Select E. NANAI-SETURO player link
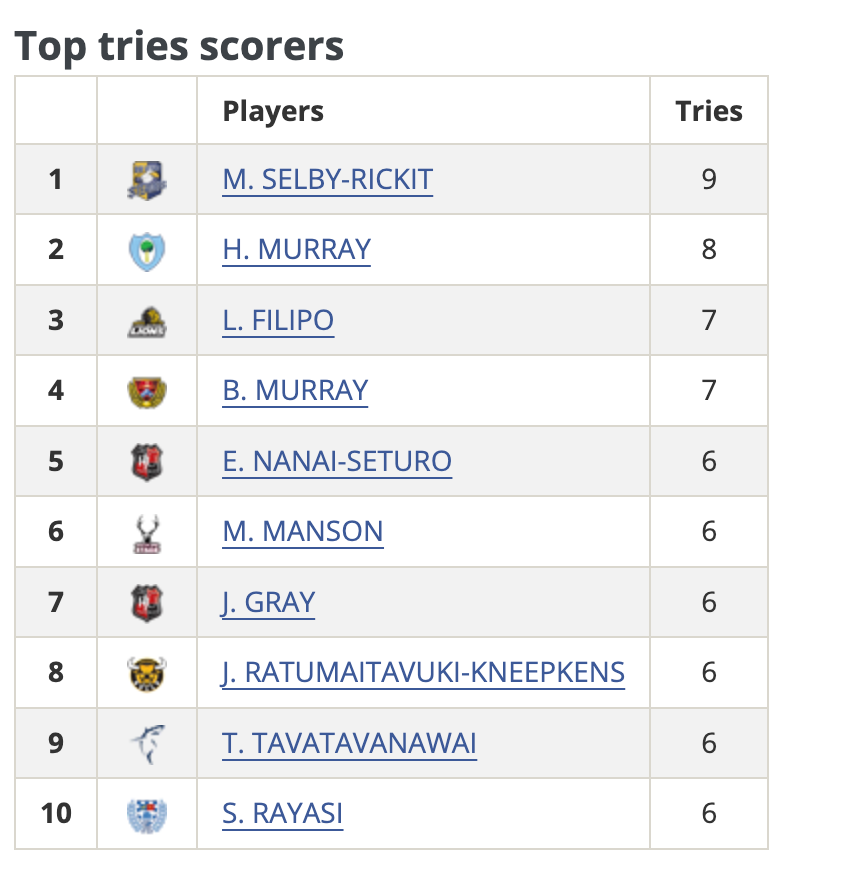This screenshot has width=844, height=876. (337, 462)
